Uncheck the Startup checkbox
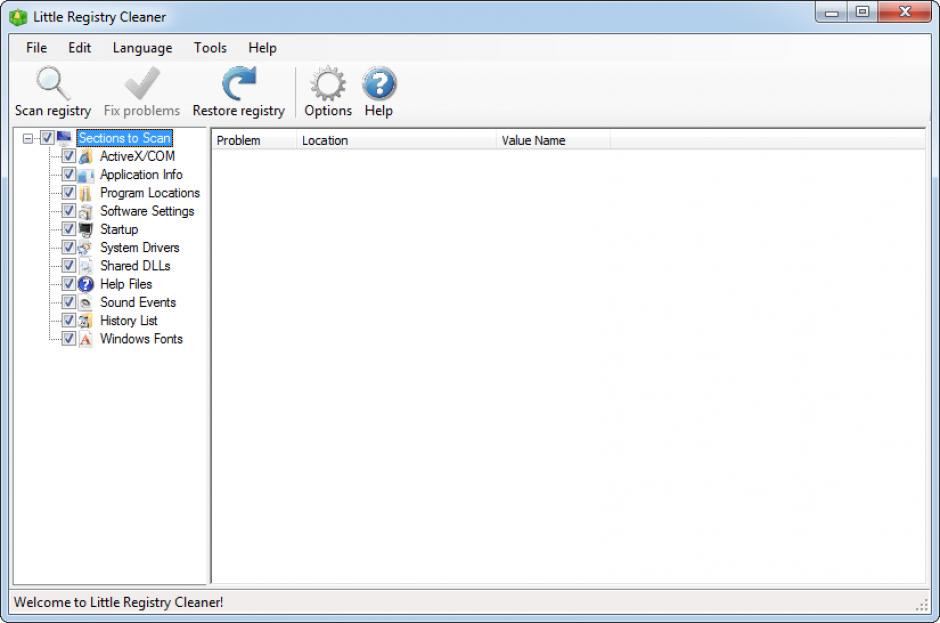 [68, 229]
